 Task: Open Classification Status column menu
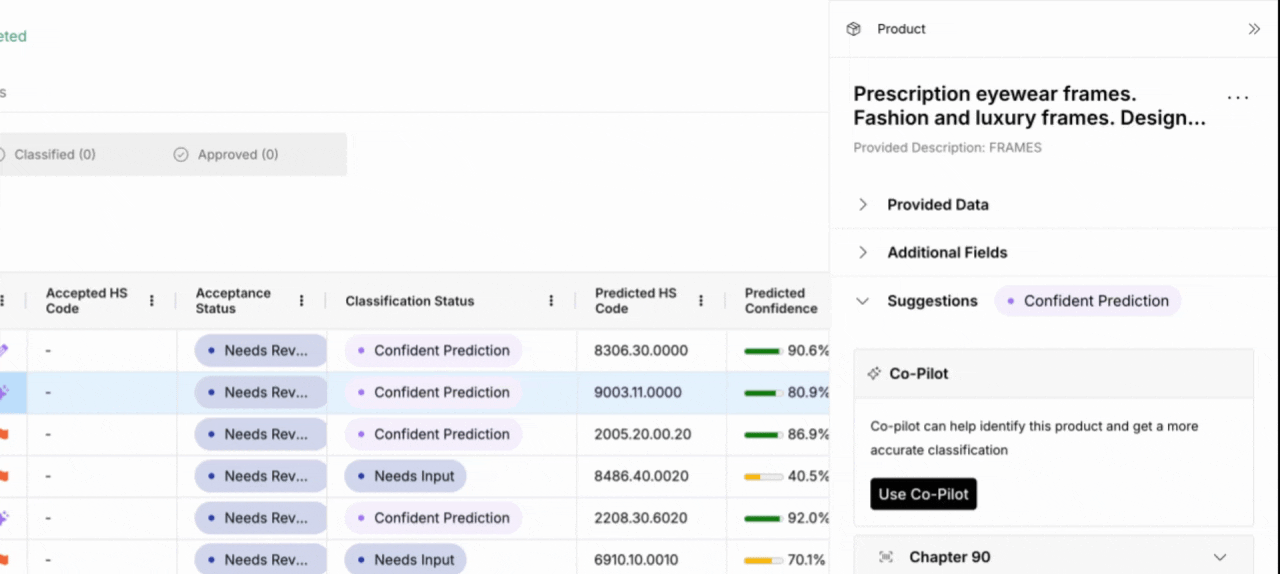pyautogui.click(x=551, y=301)
